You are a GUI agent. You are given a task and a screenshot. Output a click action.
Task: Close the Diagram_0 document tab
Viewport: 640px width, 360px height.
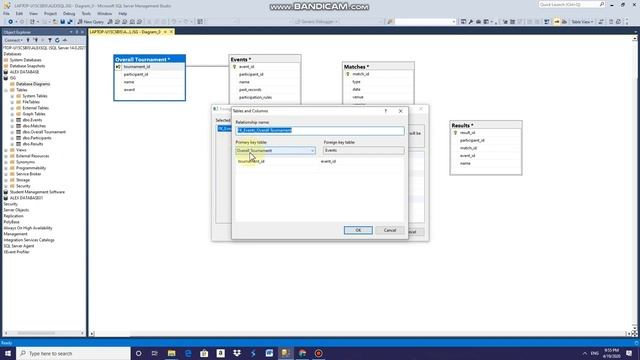pos(171,32)
